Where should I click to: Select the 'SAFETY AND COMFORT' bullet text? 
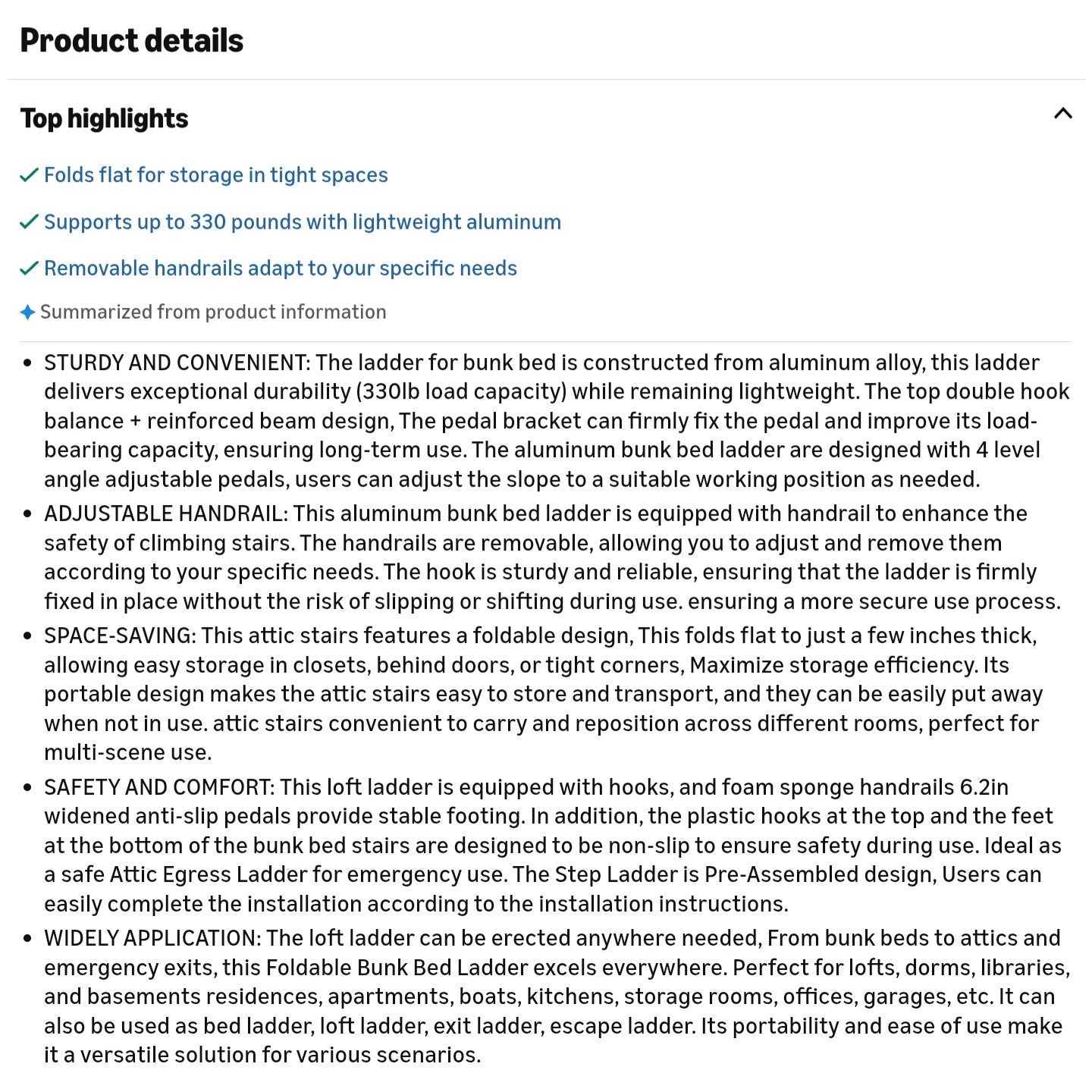[x=552, y=846]
